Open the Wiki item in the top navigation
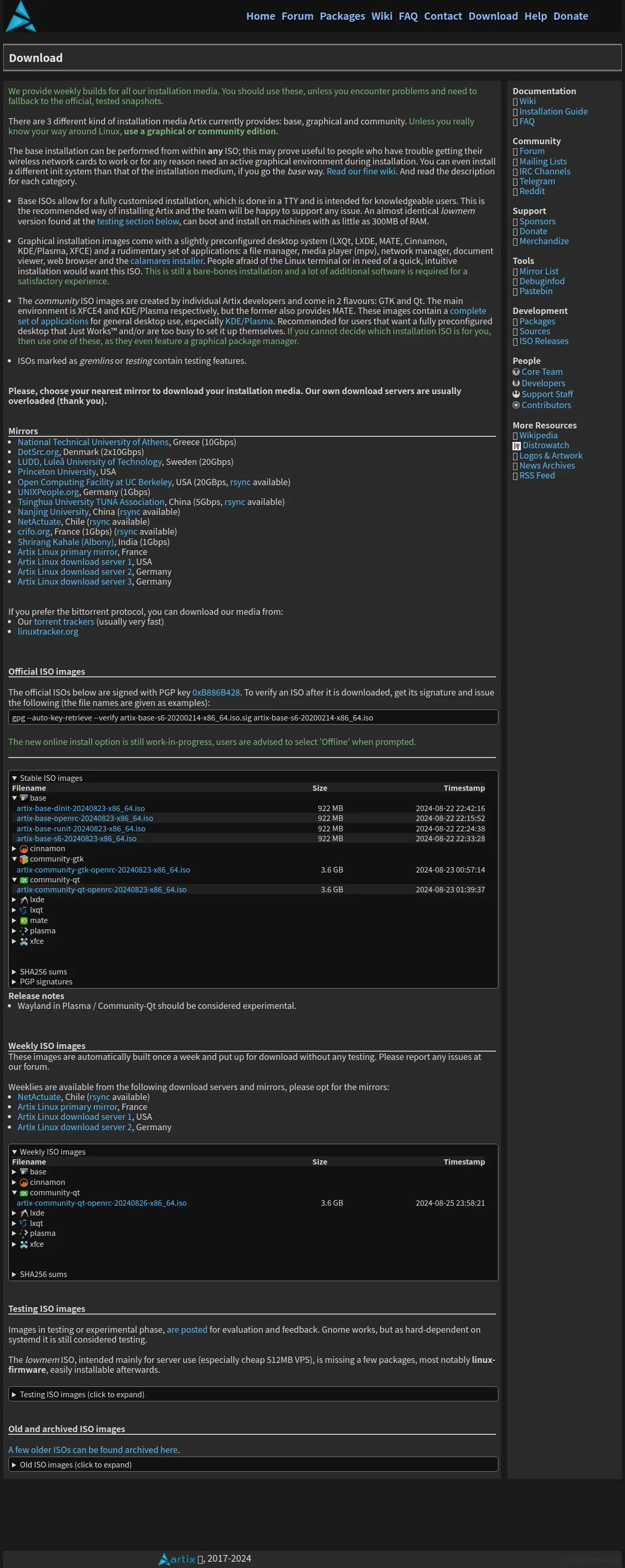Screen dimensions: 625x1568 [382, 17]
